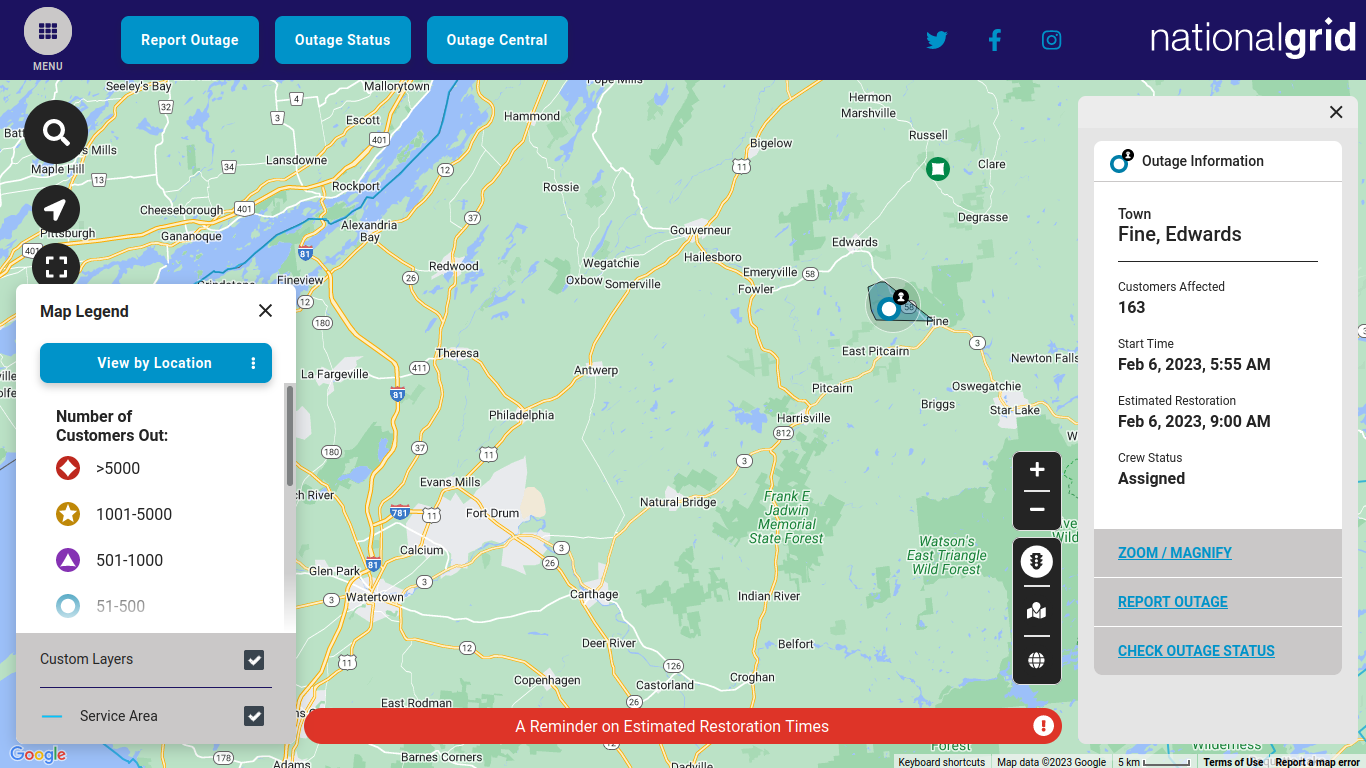Toggle fullscreen map view
Image resolution: width=1366 pixels, height=768 pixels.
pyautogui.click(x=56, y=266)
